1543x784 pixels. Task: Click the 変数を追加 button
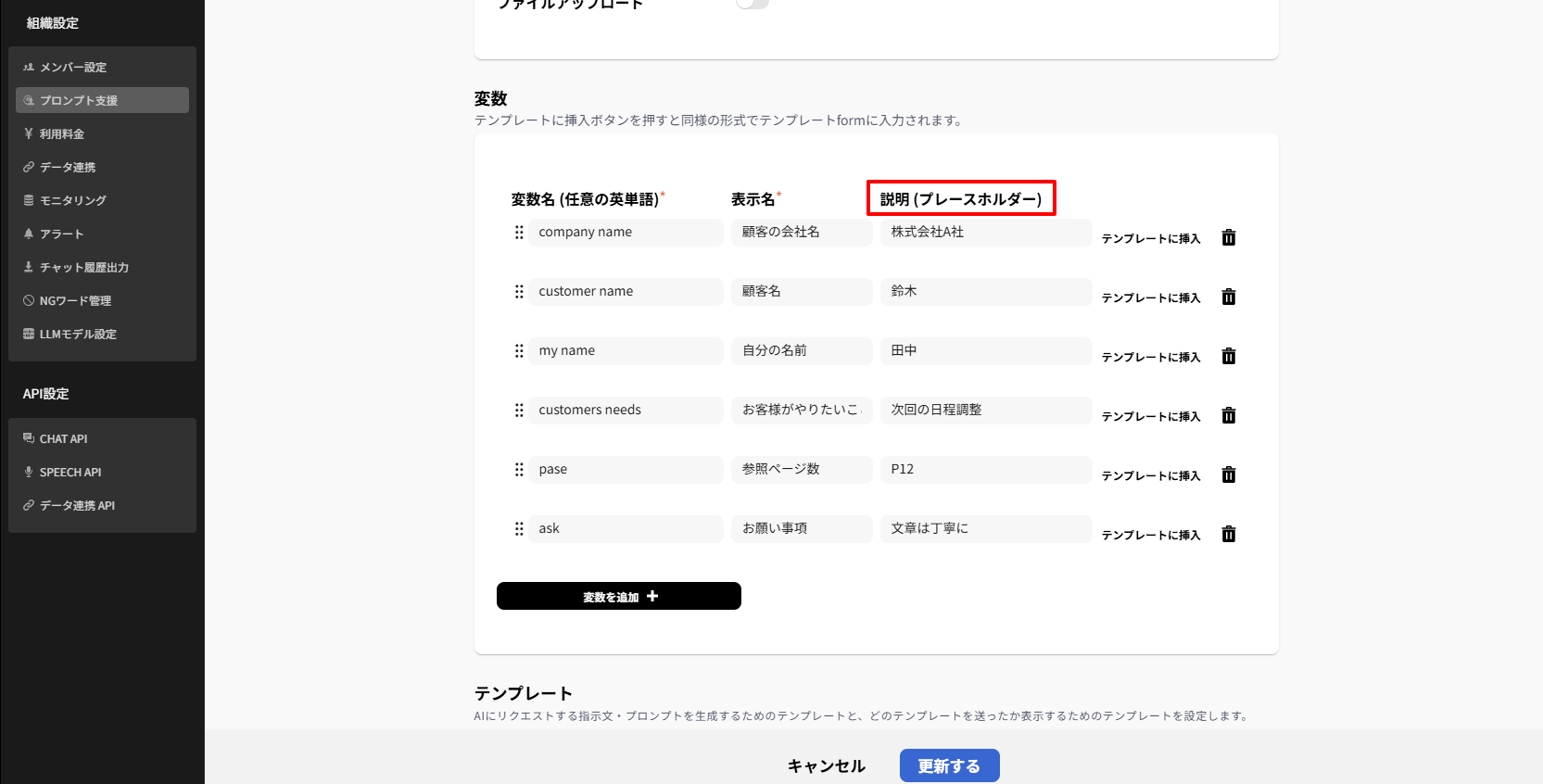pyautogui.click(x=618, y=596)
